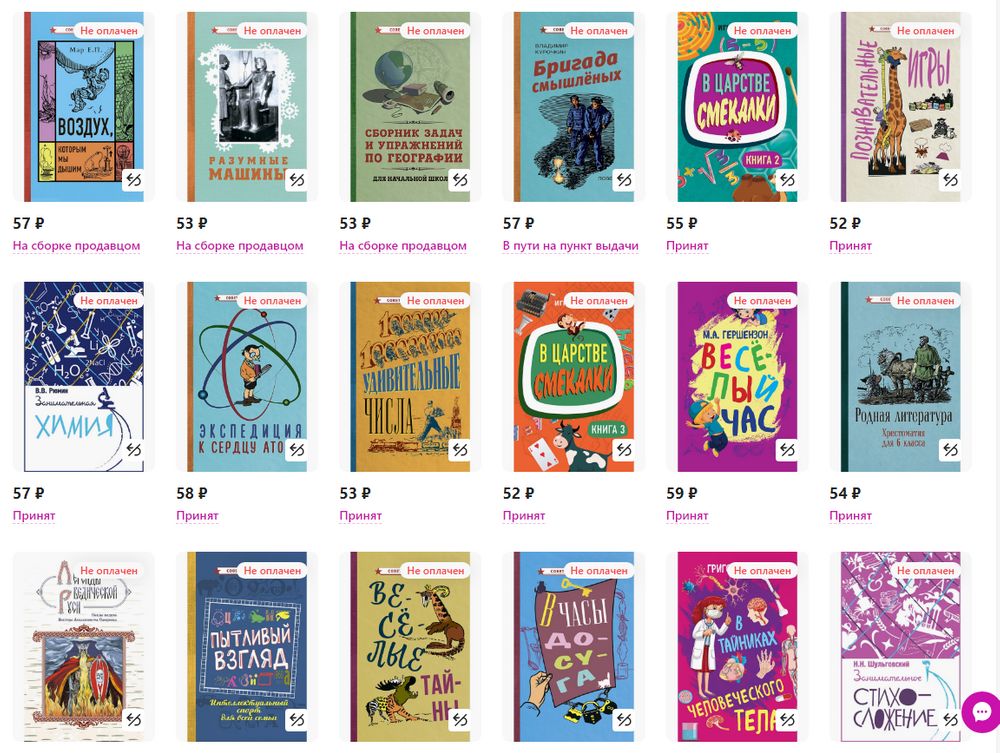Viewport: 1000px width, 753px height.
Task: Open 'В пути на пункт выдачи' status
Action: [571, 245]
